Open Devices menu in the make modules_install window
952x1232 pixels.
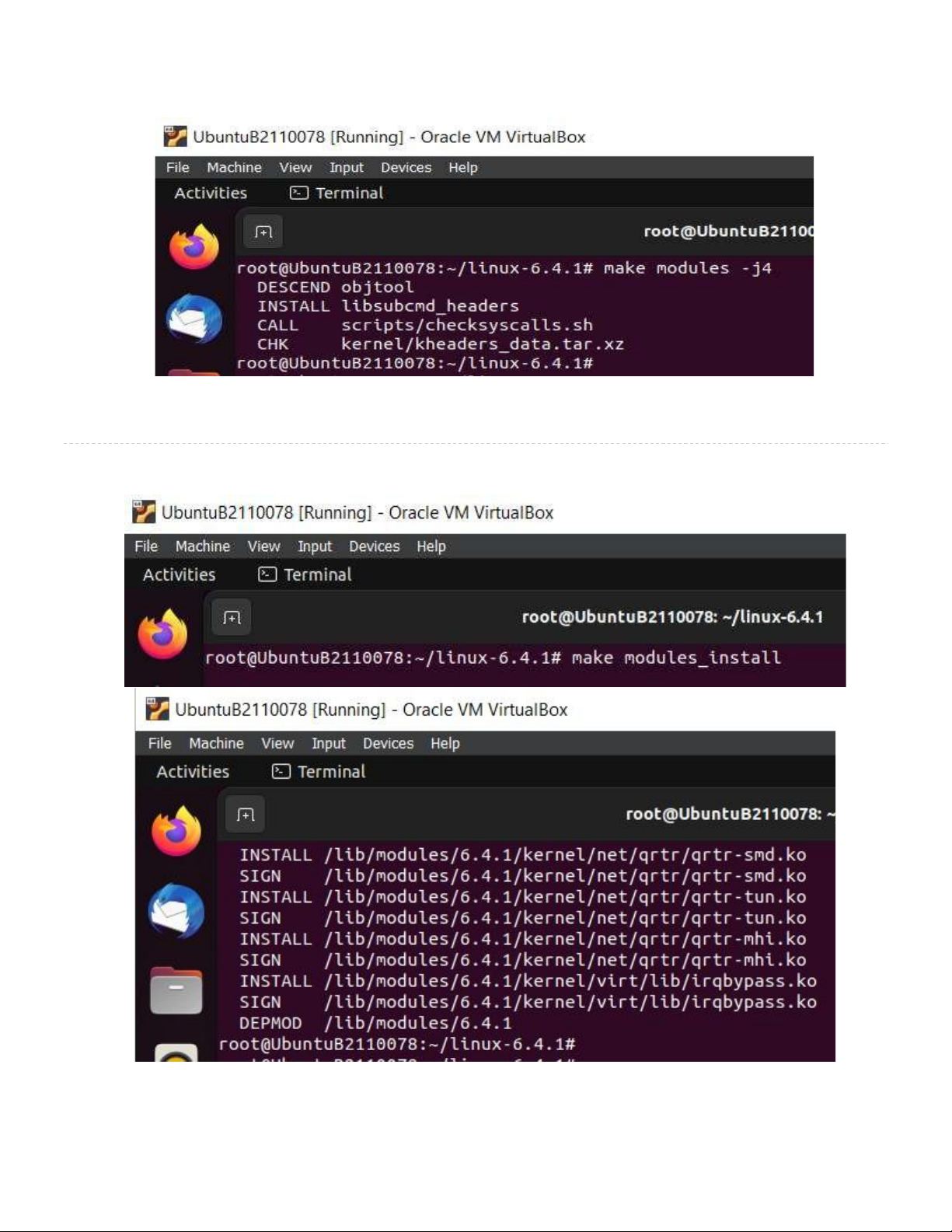(374, 546)
